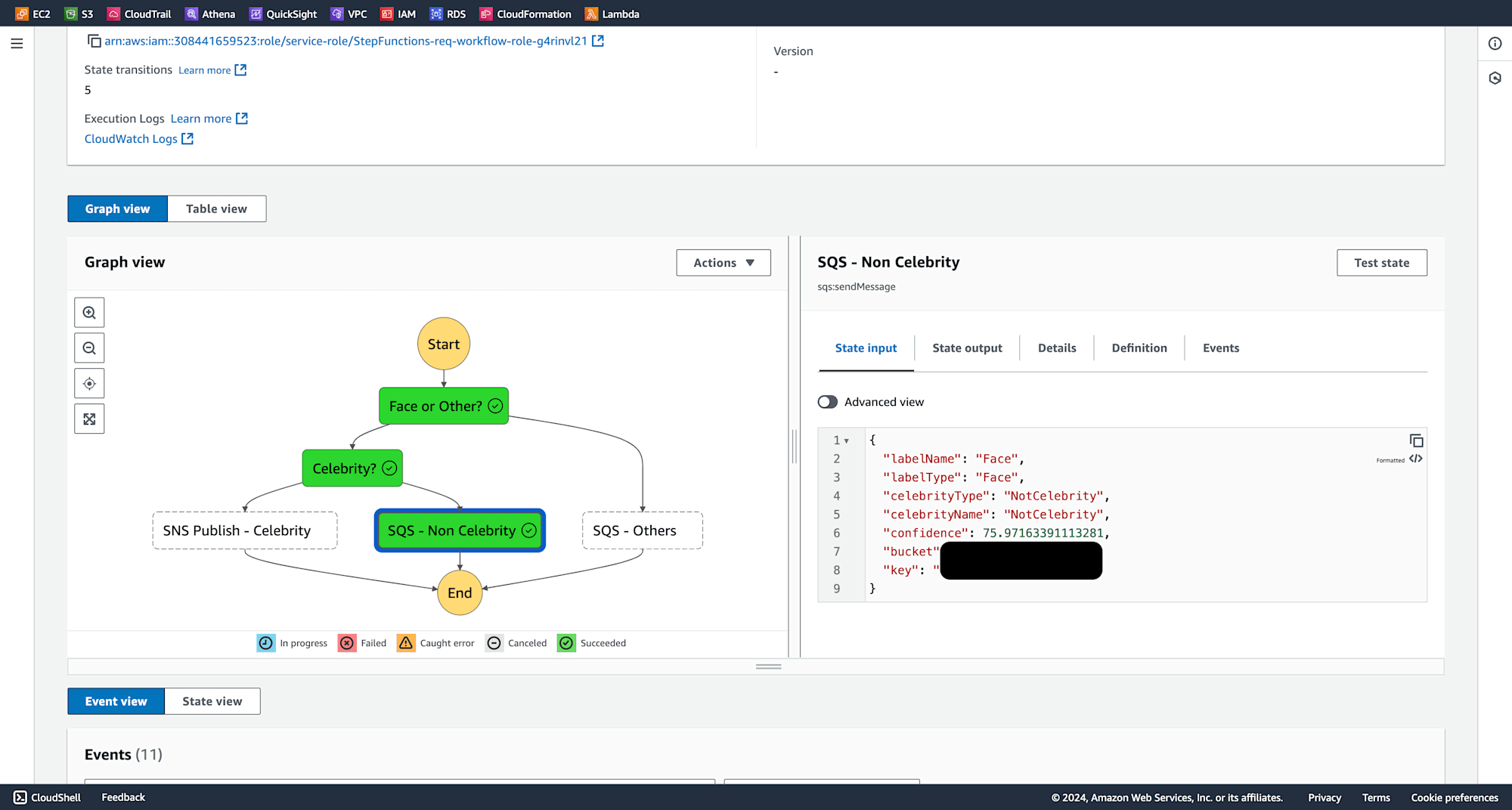1512x810 pixels.
Task: Open the Details tab
Action: [1057, 348]
